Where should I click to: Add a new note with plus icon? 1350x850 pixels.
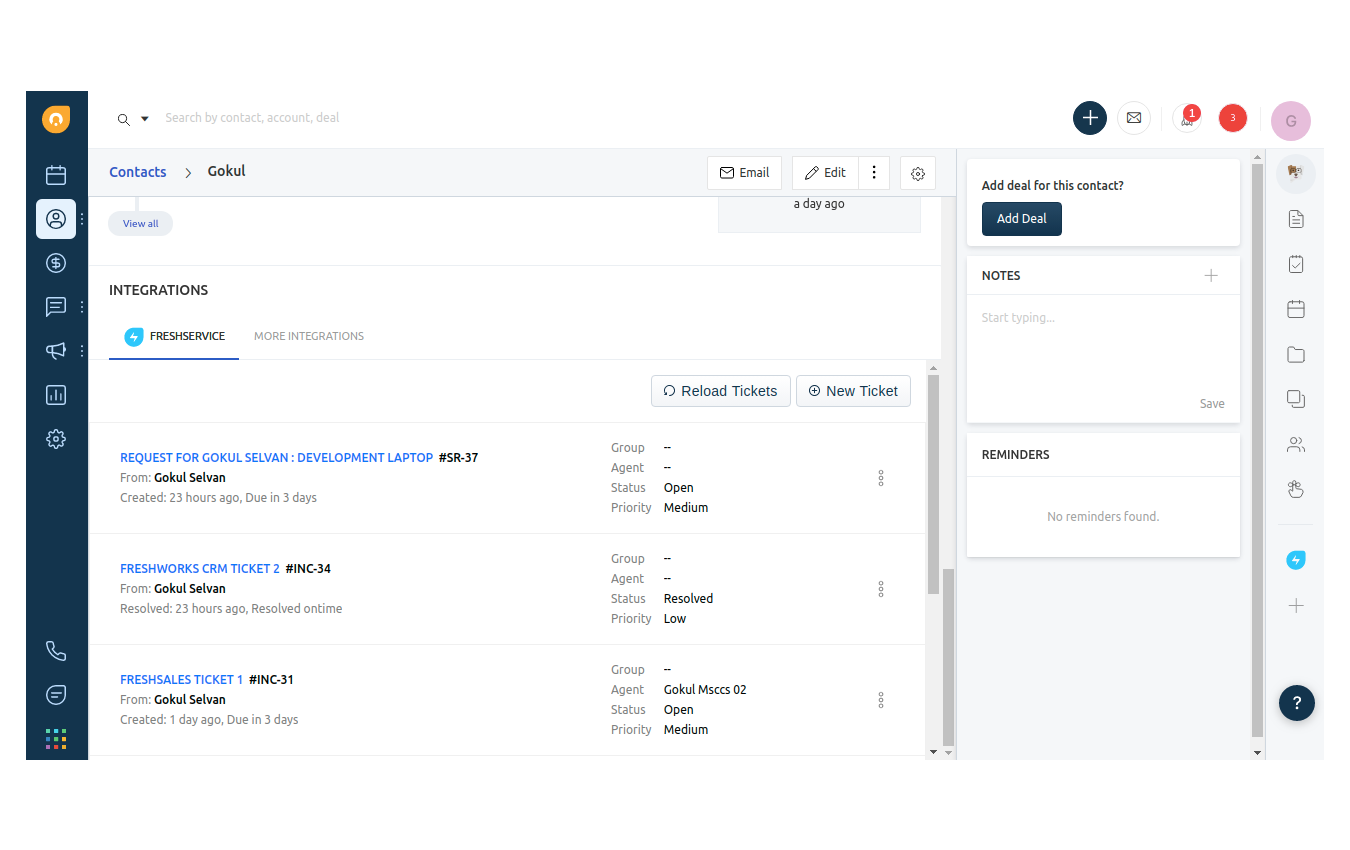(x=1211, y=275)
